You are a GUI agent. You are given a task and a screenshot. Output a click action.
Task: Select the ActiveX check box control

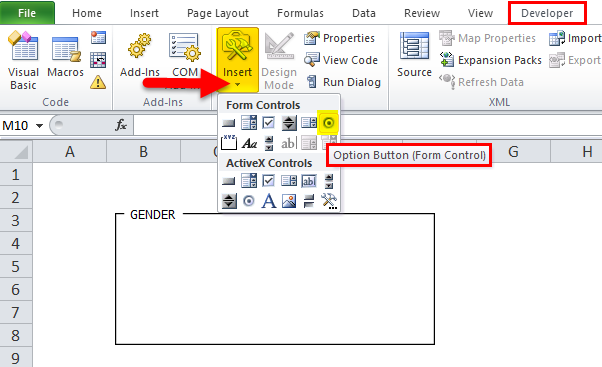[x=268, y=180]
